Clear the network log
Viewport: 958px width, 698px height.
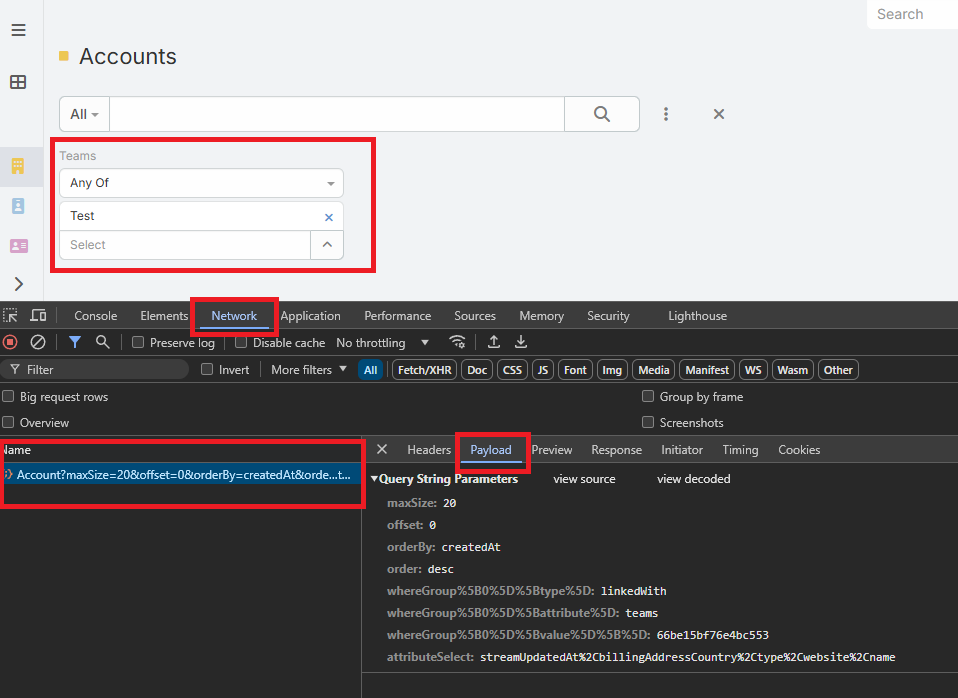point(38,342)
